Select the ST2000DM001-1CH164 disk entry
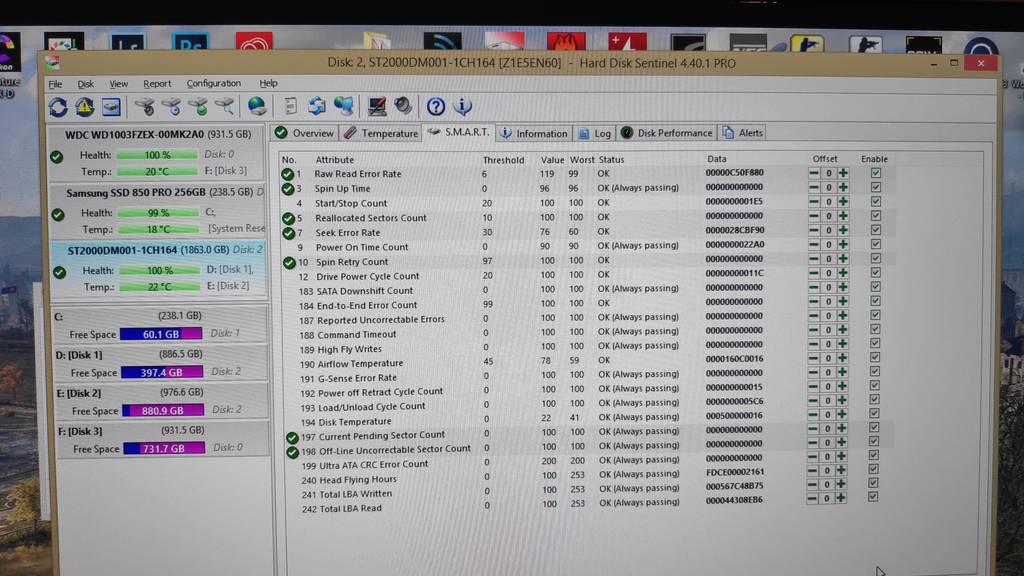The width and height of the screenshot is (1024, 576). pyautogui.click(x=159, y=268)
